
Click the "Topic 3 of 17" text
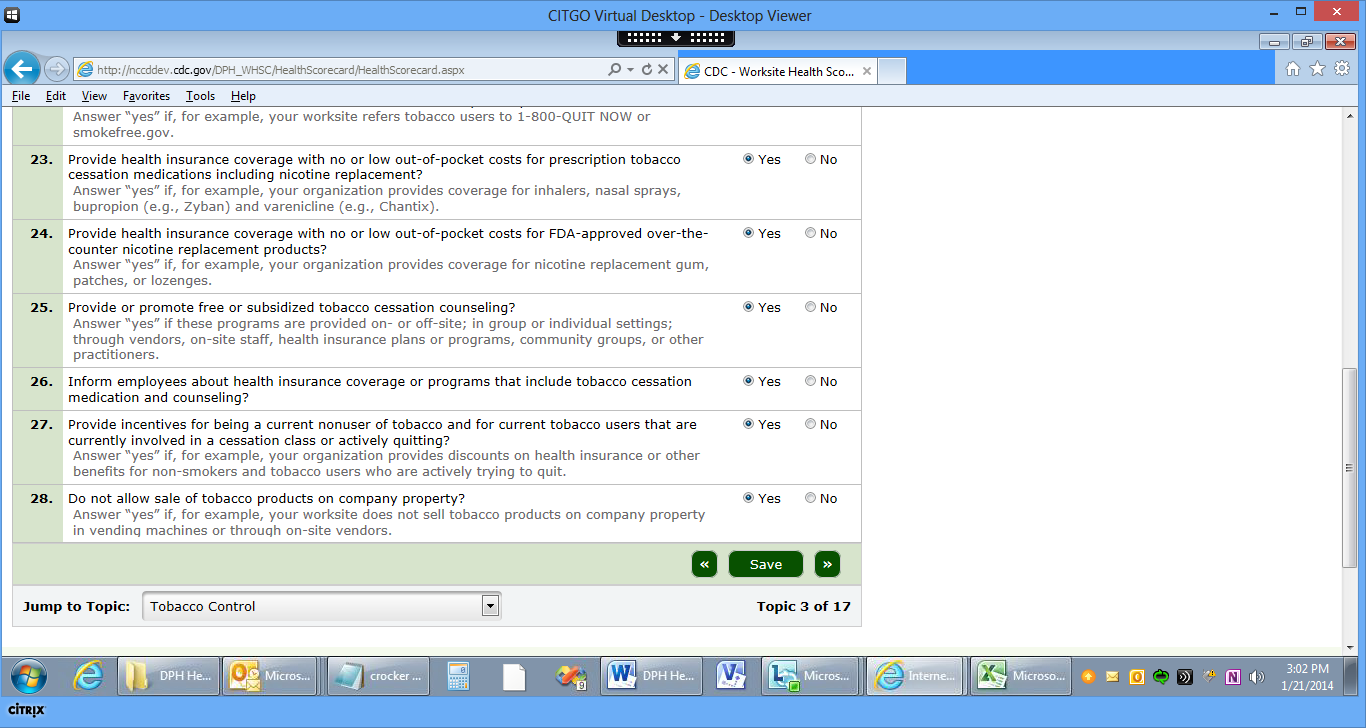(804, 606)
